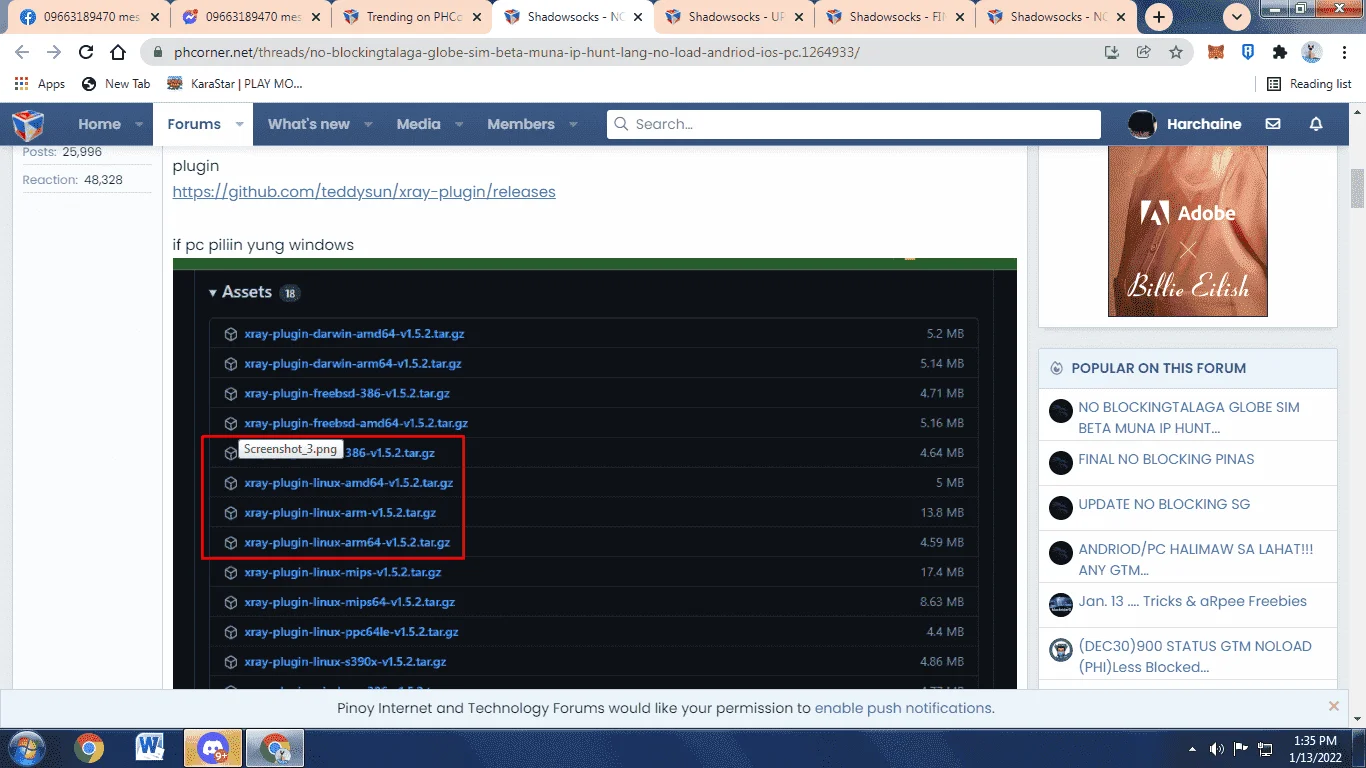Open ANDRIOD/PC HALIMAW SA LAHAT thread
1366x768 pixels.
(1196, 559)
